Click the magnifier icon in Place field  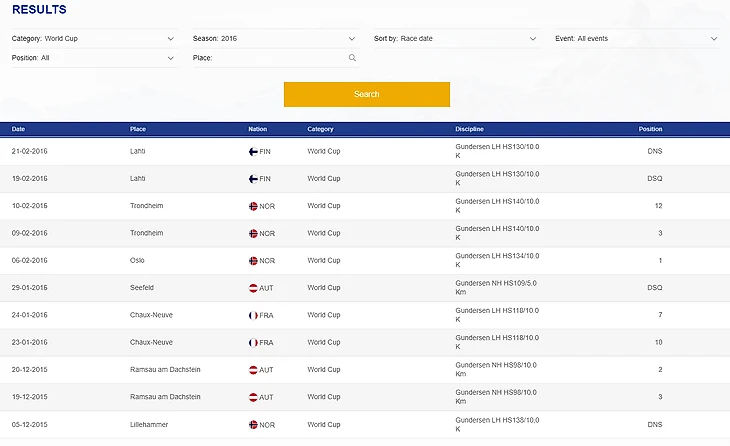point(352,58)
